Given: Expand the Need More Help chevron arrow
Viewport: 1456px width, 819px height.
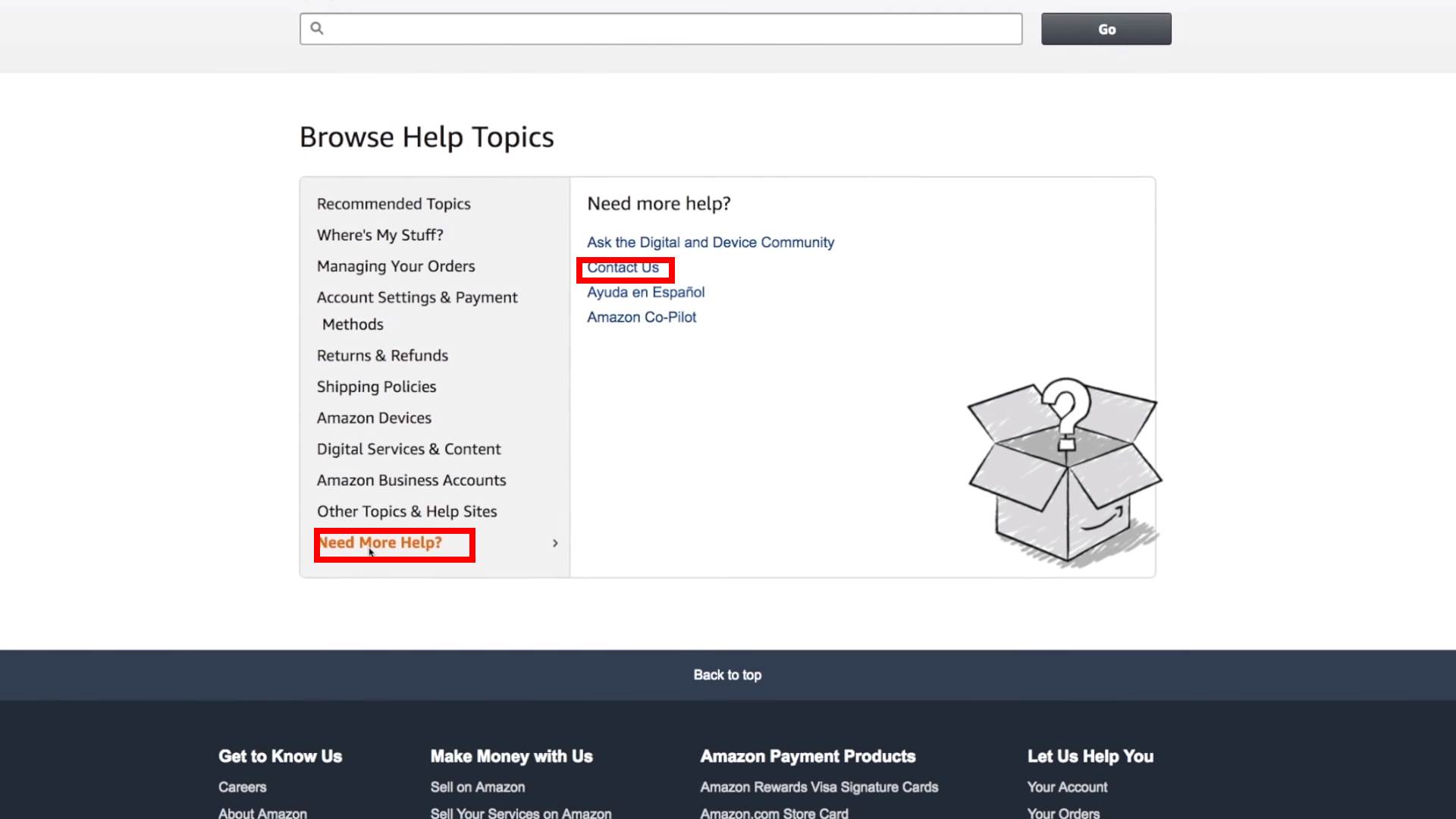Looking at the screenshot, I should click(555, 543).
